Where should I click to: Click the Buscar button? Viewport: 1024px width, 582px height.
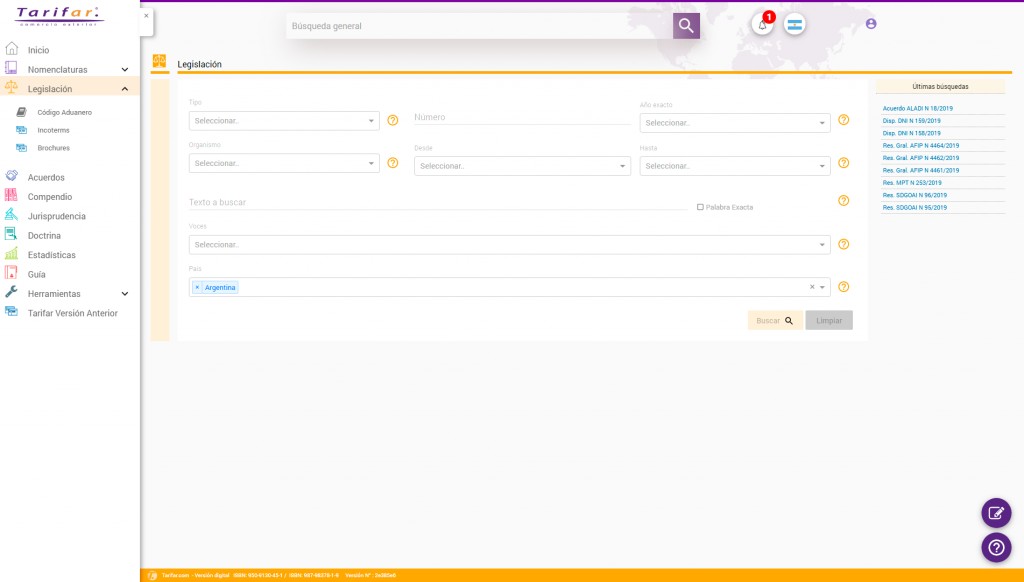pos(775,320)
